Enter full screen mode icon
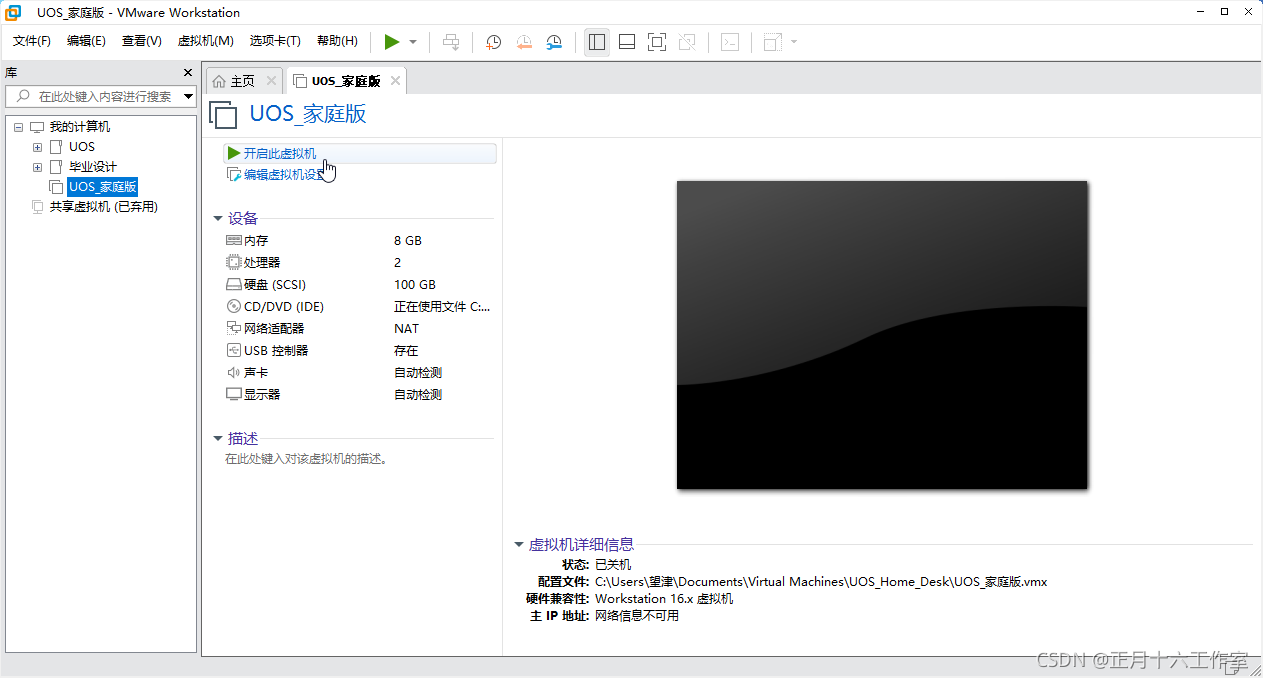The height and width of the screenshot is (678, 1263). (657, 42)
